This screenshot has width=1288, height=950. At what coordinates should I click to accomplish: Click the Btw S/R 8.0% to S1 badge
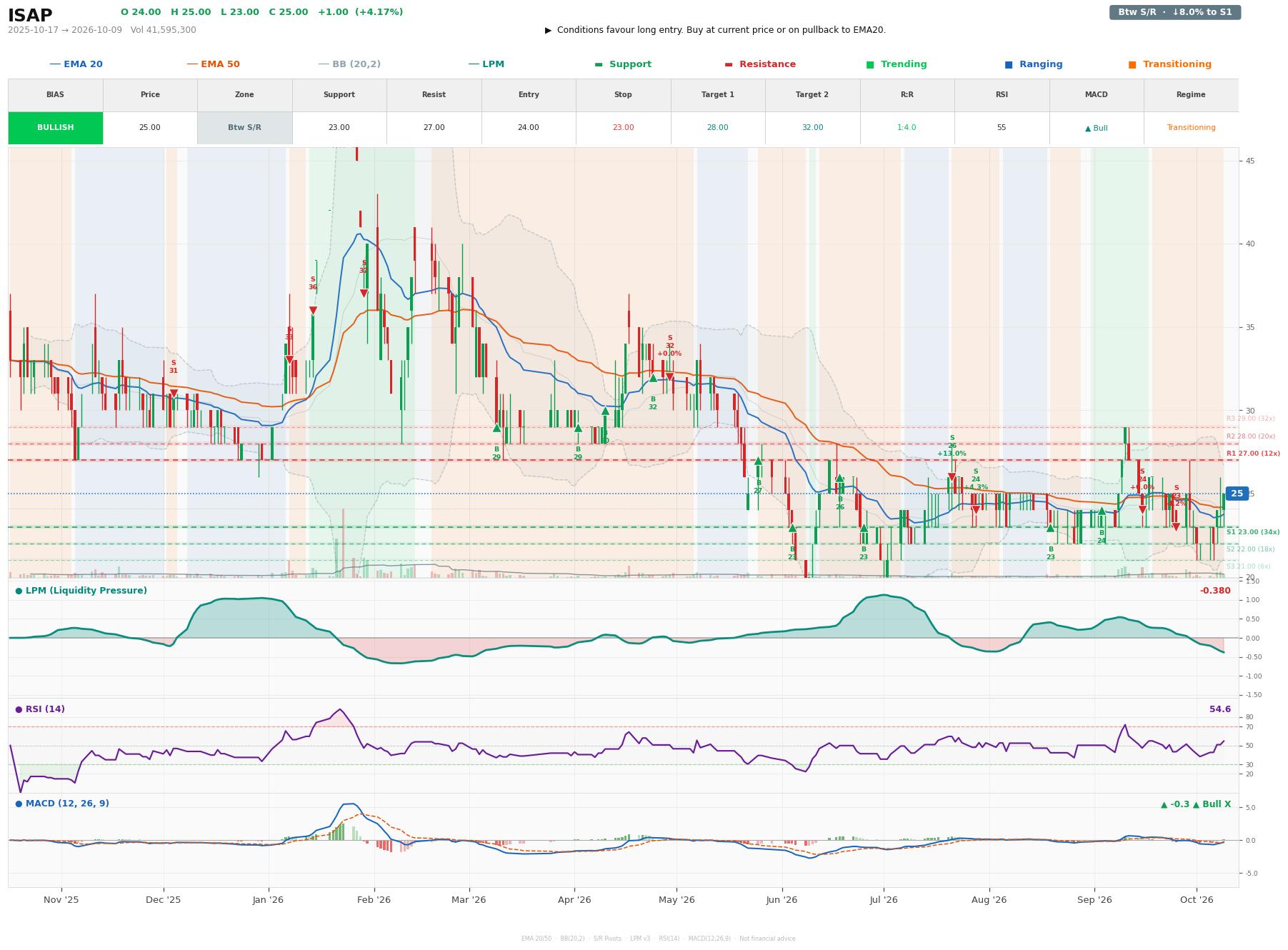[x=1174, y=12]
